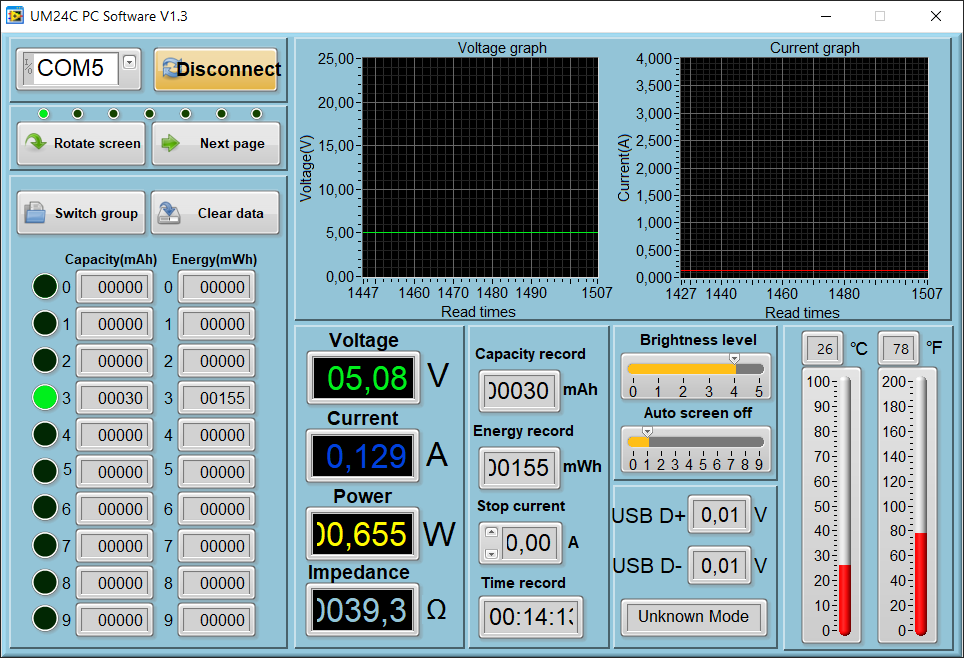Select data group 0 indicator light
The height and width of the screenshot is (658, 964).
[x=45, y=287]
